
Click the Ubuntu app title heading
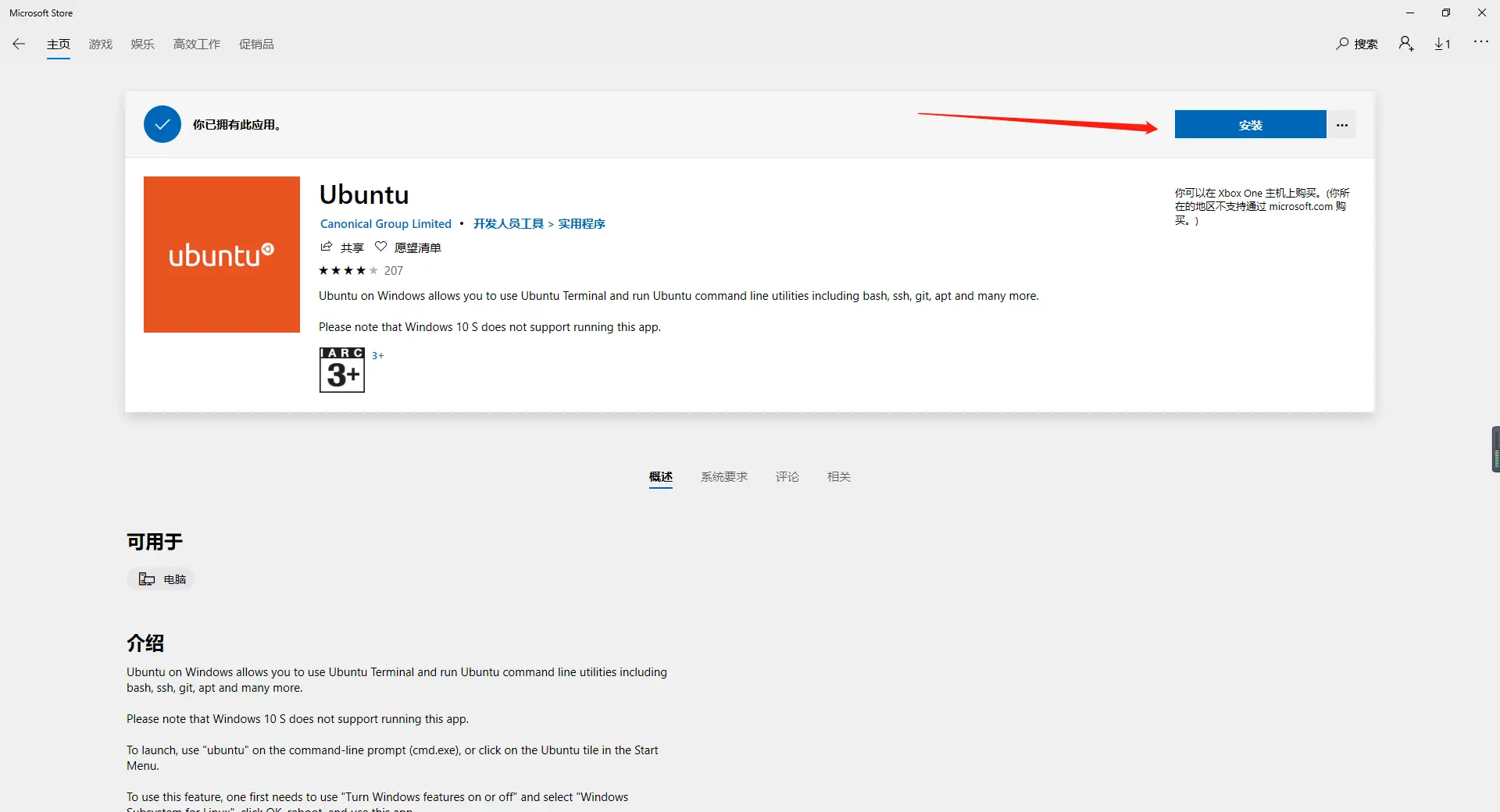point(364,194)
